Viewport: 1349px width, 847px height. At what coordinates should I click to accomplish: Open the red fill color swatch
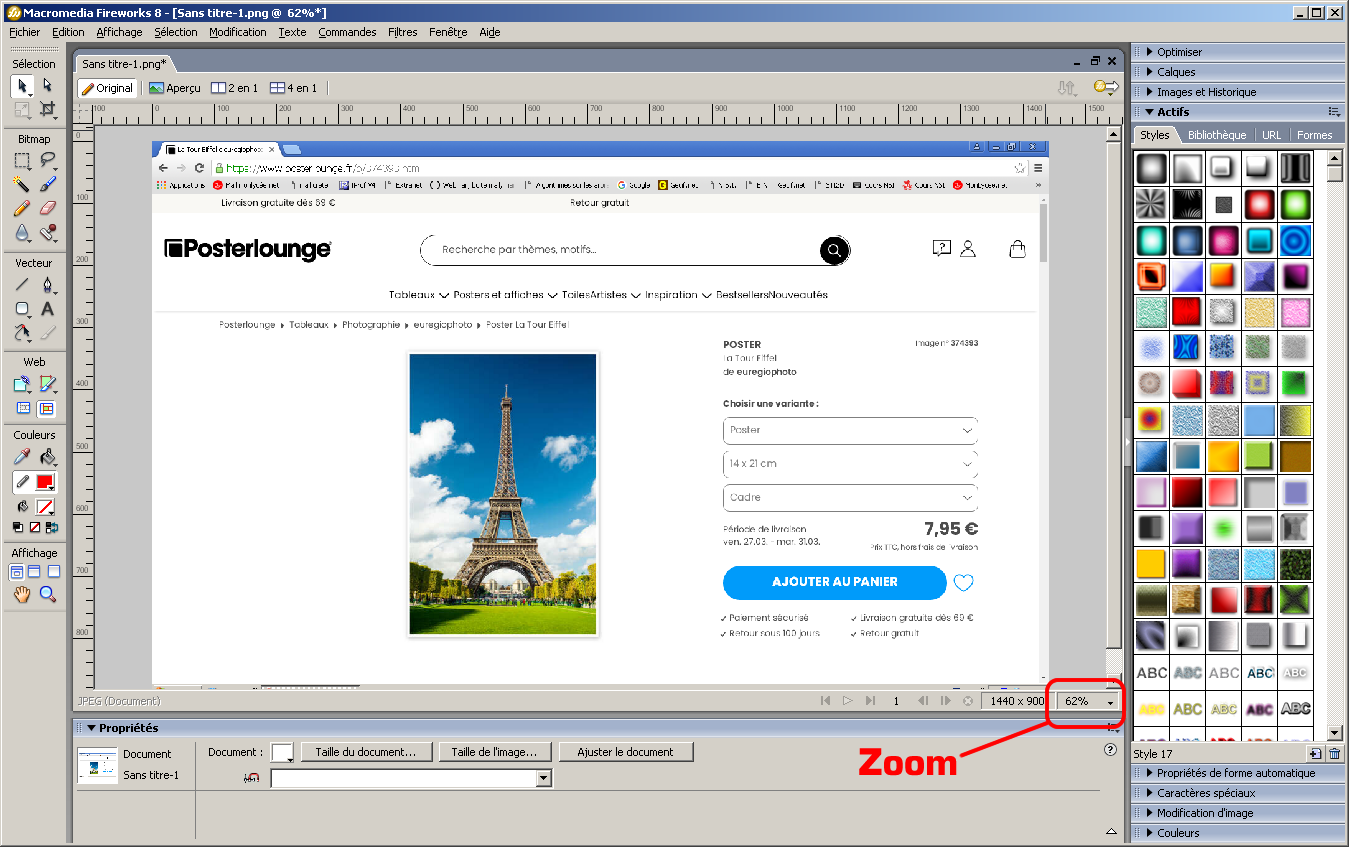(x=45, y=482)
